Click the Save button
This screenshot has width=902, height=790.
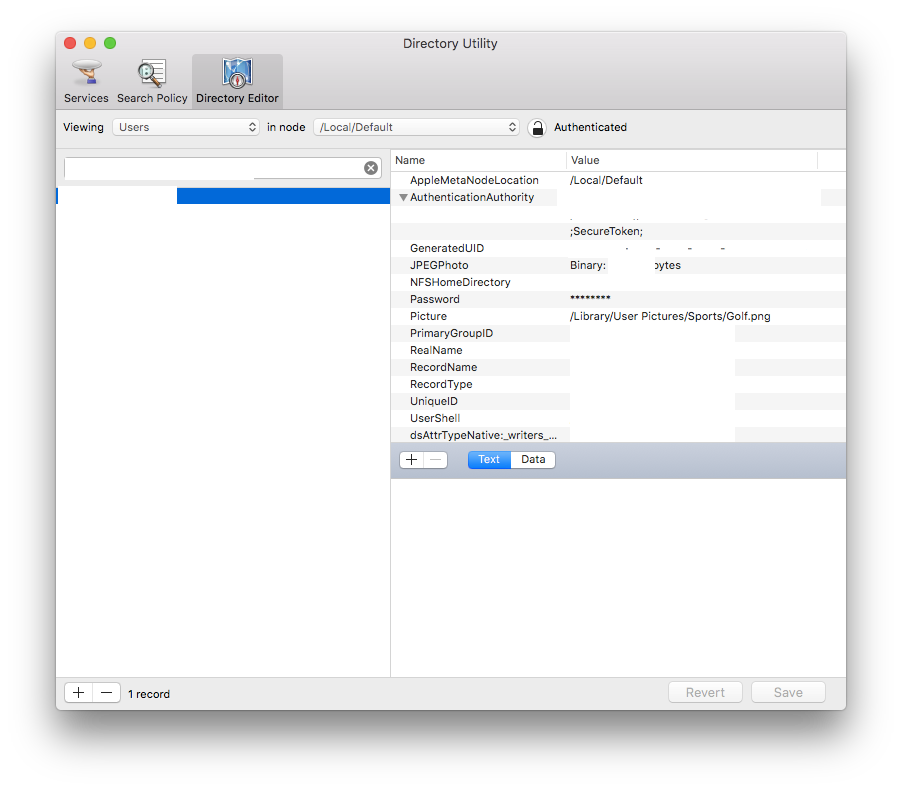788,692
